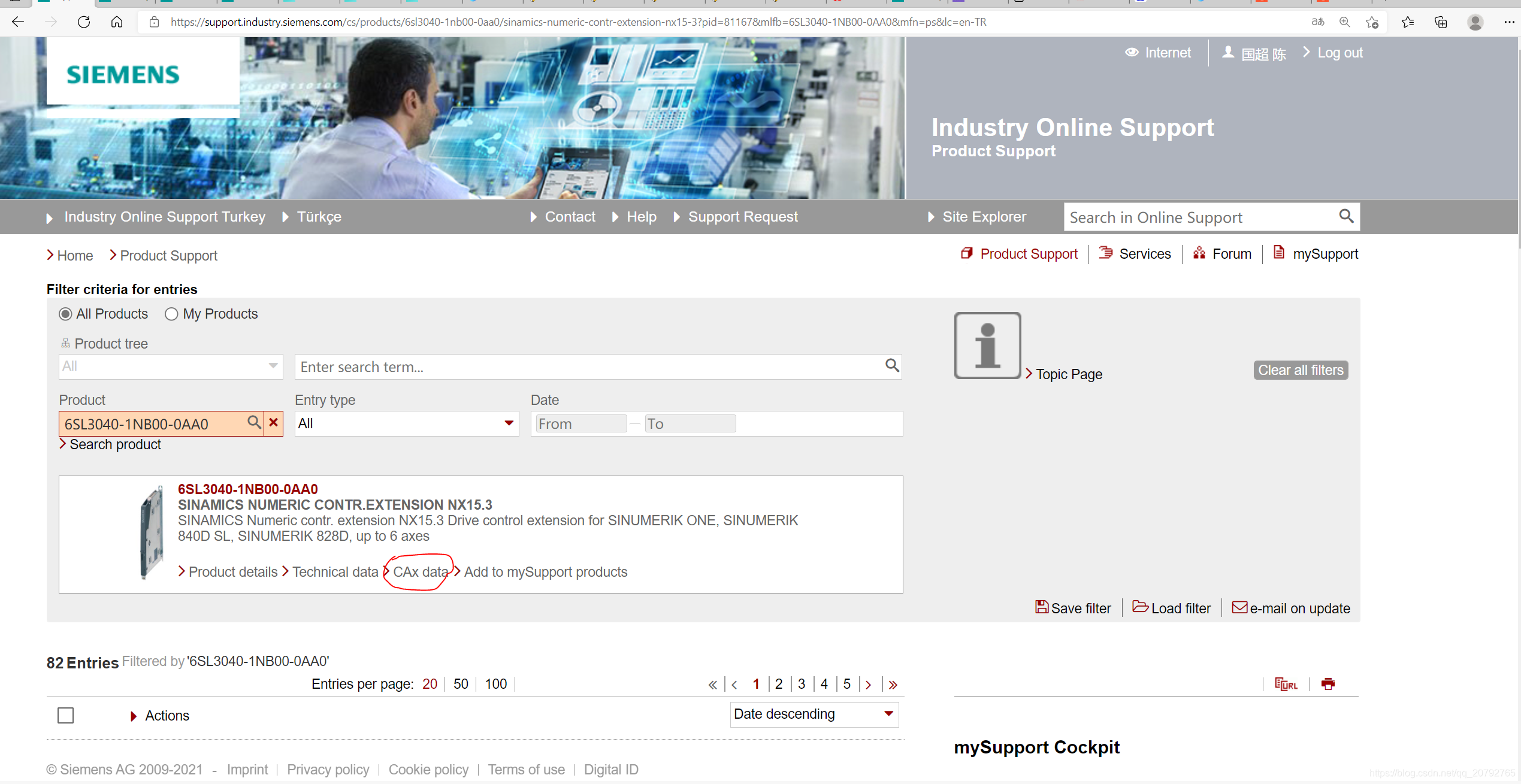The height and width of the screenshot is (784, 1521).
Task: Copy the entry list URL icon
Action: pyautogui.click(x=1286, y=684)
